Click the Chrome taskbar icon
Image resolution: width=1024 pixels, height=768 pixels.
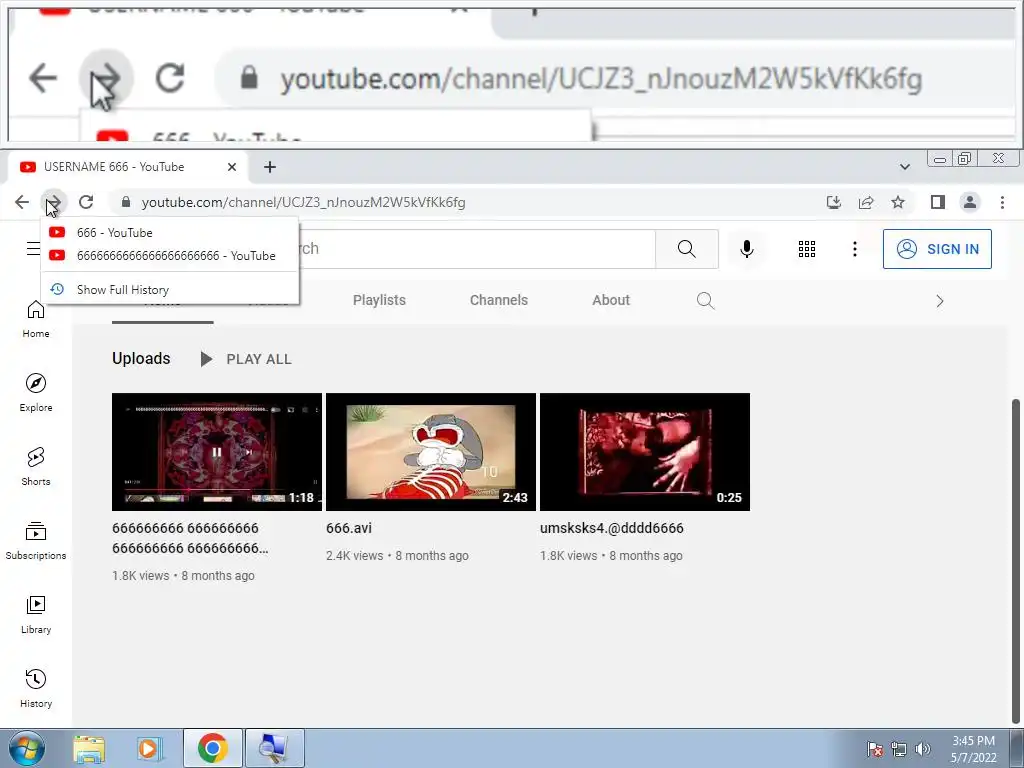(212, 748)
